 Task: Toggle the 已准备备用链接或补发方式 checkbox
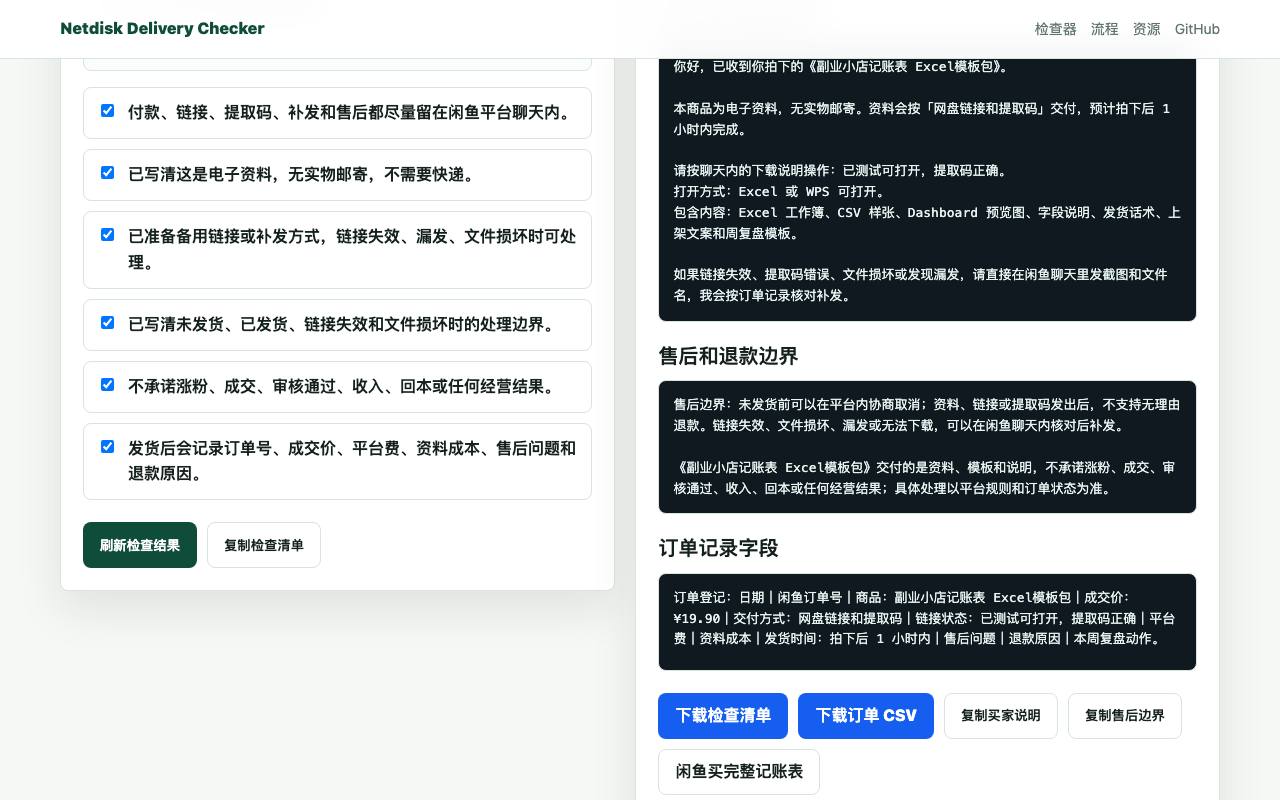(x=107, y=235)
